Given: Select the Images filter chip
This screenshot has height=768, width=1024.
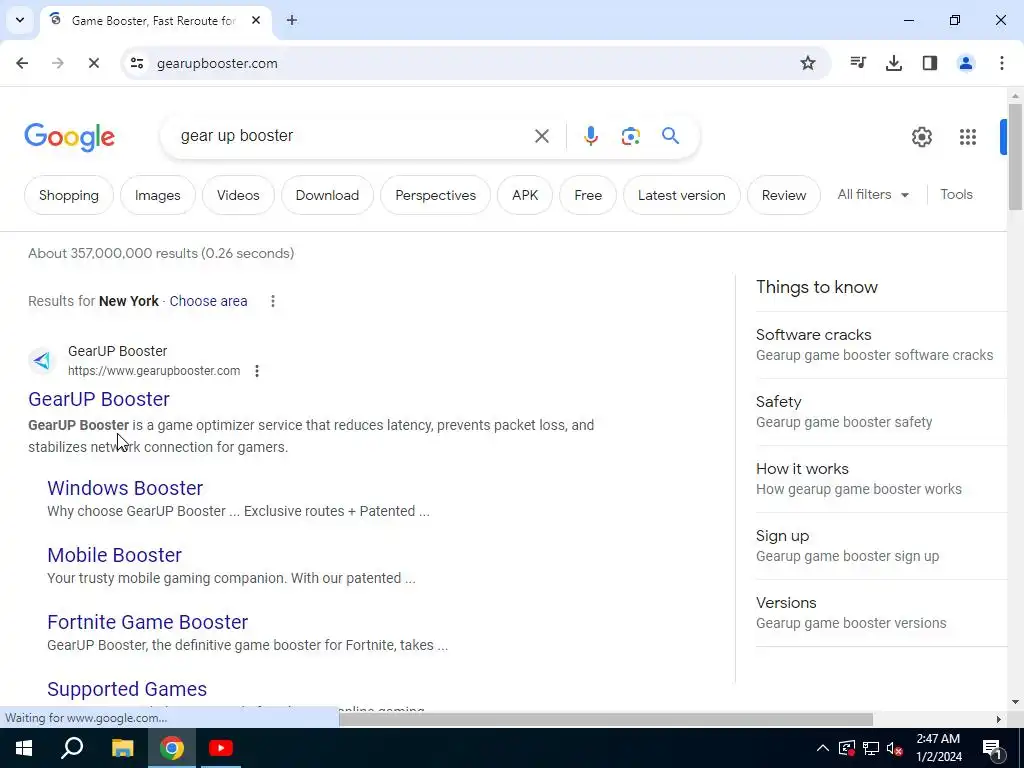Looking at the screenshot, I should (x=157, y=195).
